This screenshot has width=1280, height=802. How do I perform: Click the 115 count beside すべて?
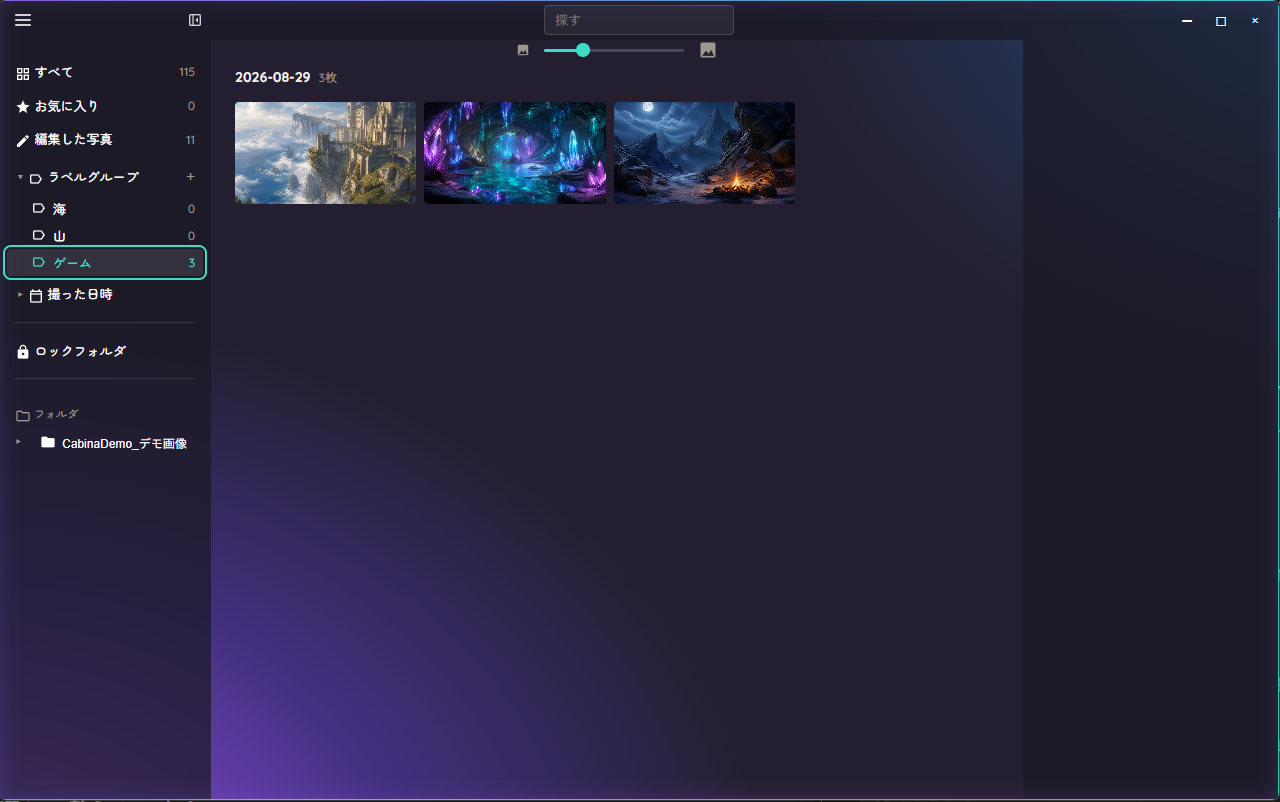pos(187,73)
